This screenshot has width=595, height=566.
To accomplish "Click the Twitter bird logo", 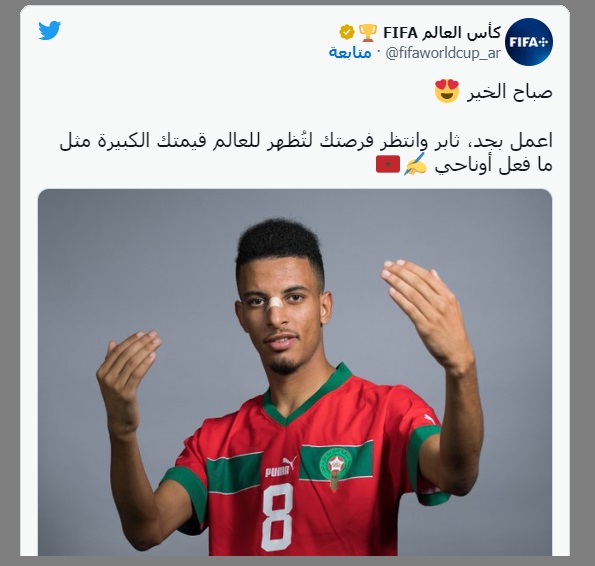I will 50,30.
